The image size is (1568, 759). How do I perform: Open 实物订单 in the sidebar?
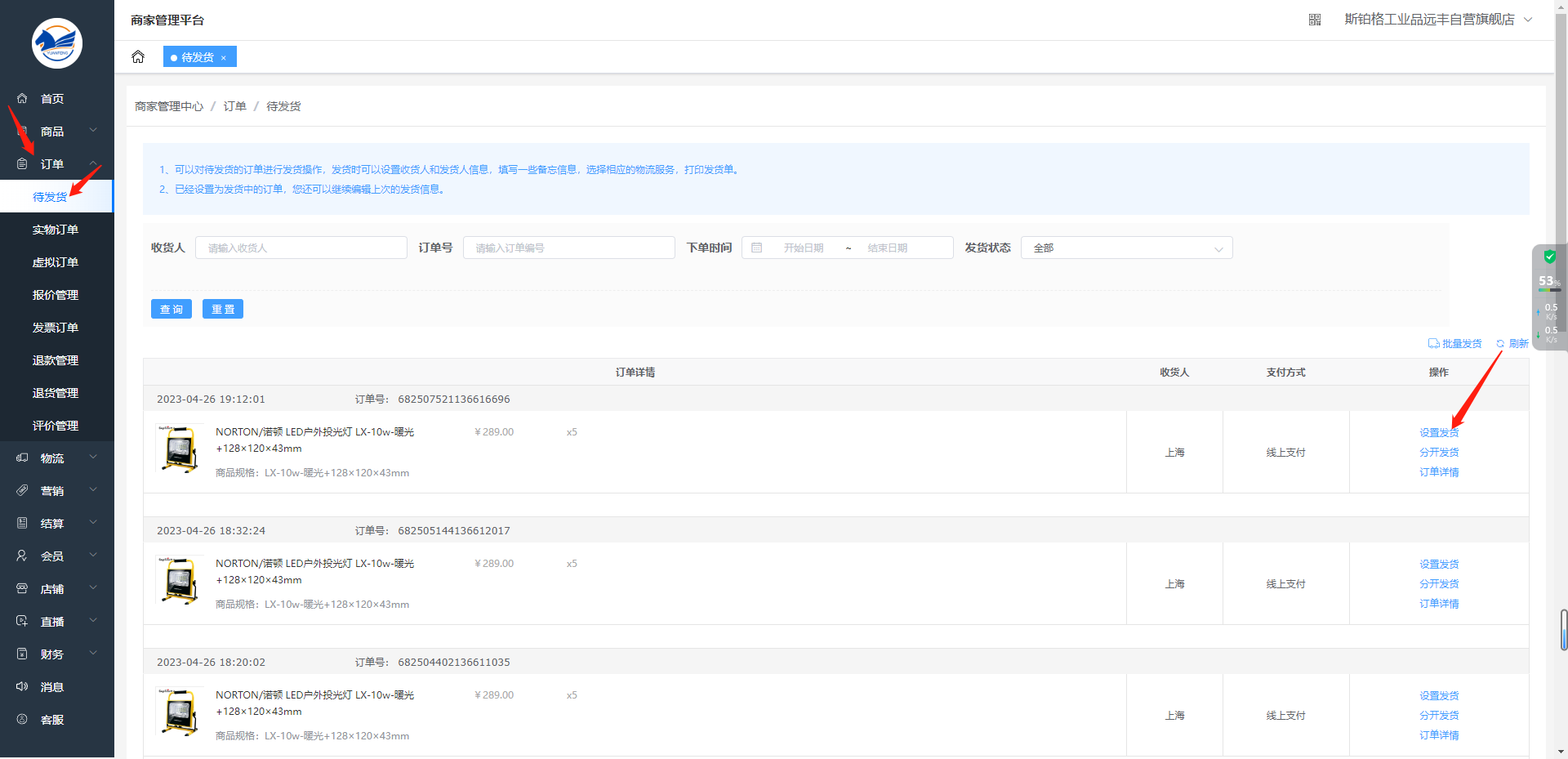(x=56, y=230)
